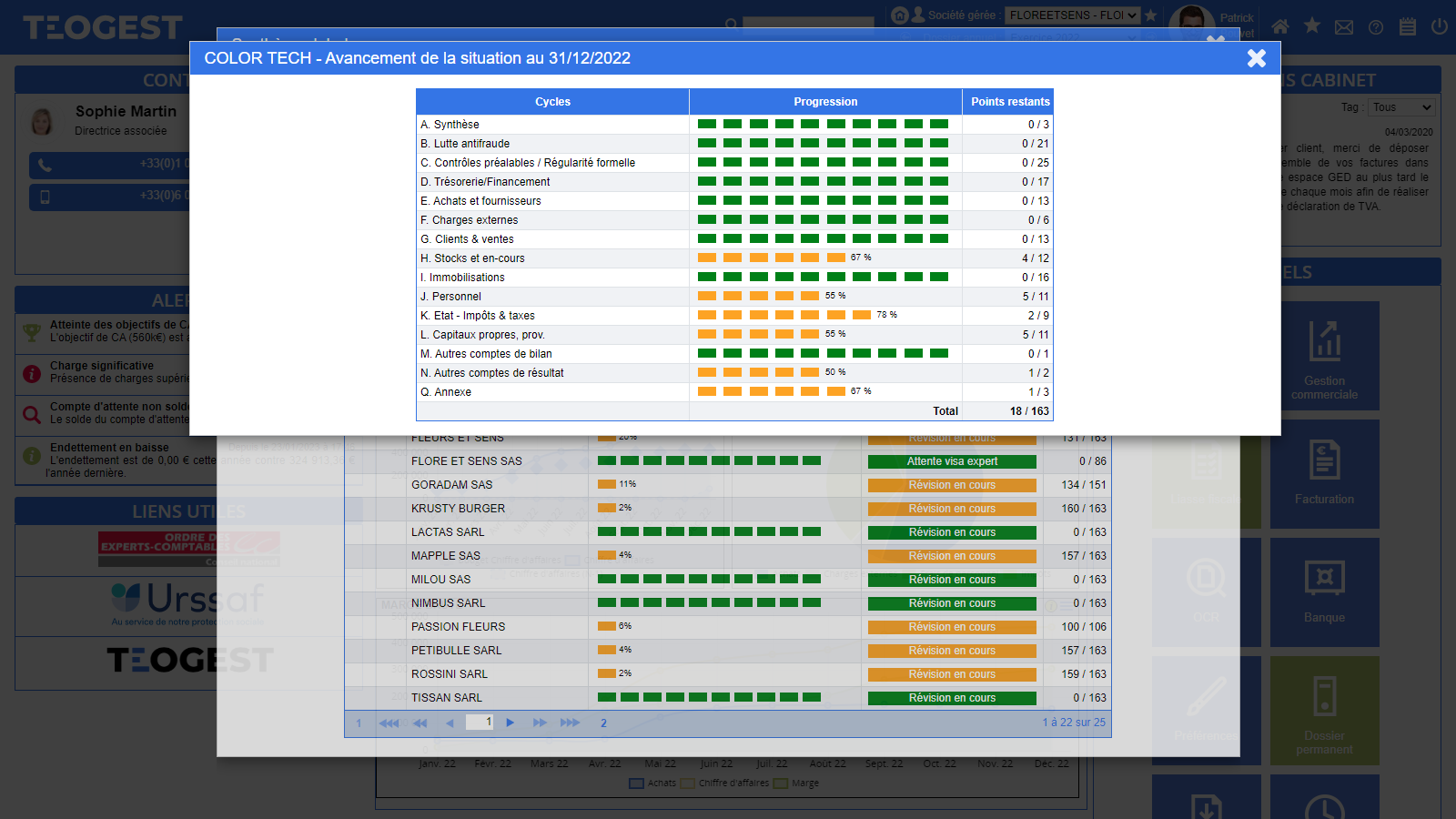The image size is (1456, 819).
Task: Click the help question mark icon
Action: 1375,27
